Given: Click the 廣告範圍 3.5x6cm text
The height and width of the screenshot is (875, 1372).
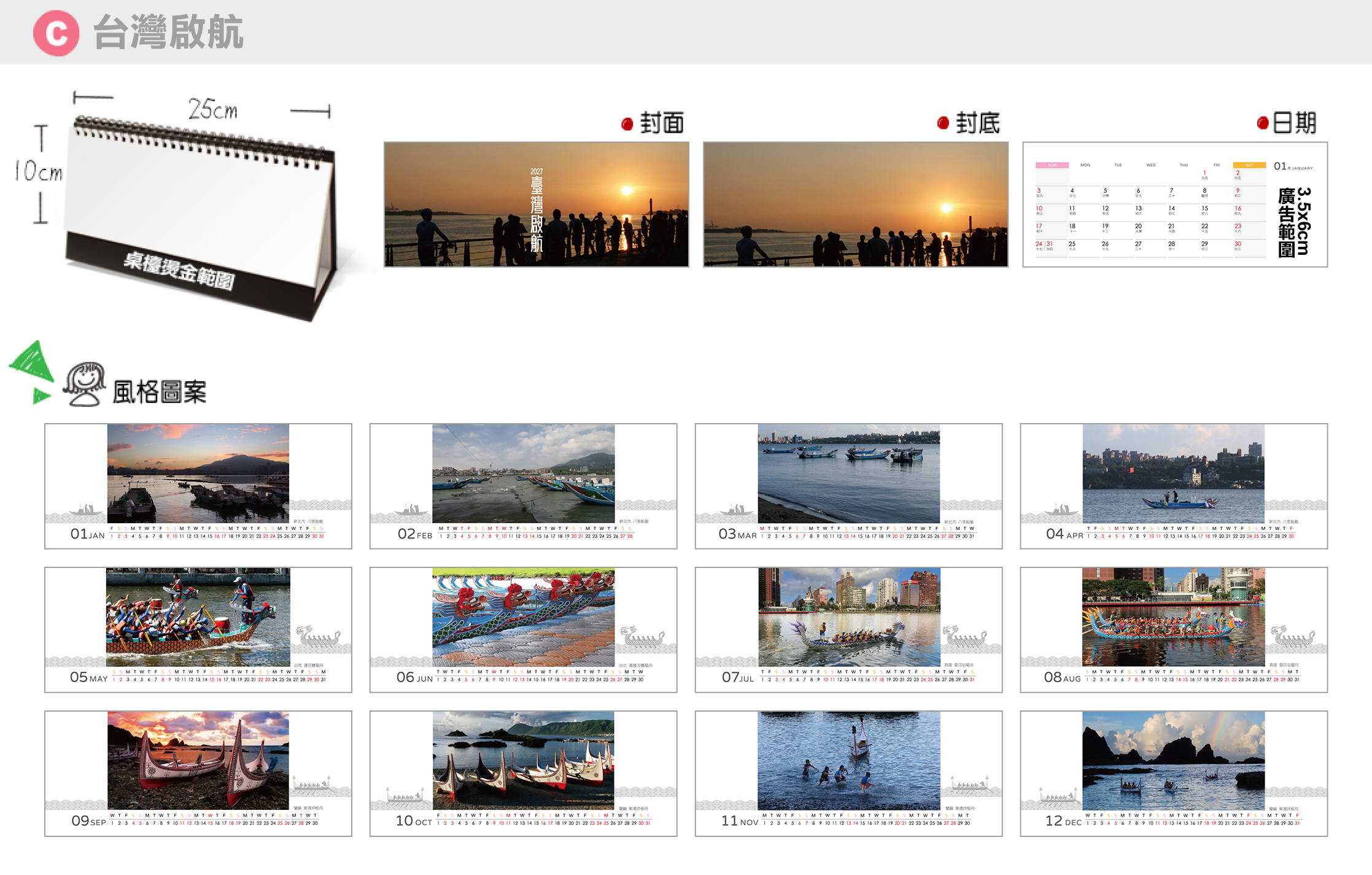Looking at the screenshot, I should point(1295,222).
